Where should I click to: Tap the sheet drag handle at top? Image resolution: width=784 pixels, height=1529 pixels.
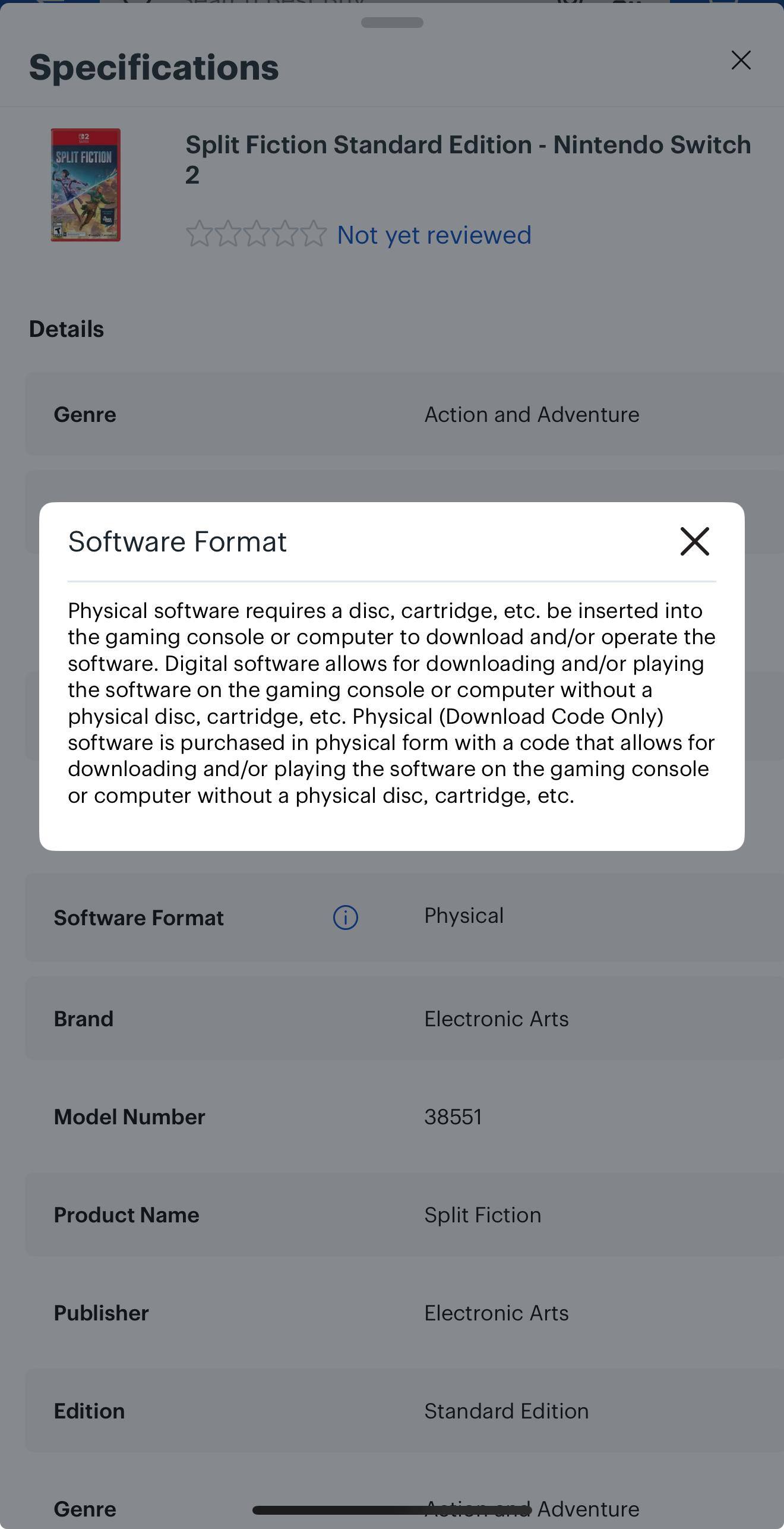pyautogui.click(x=392, y=23)
